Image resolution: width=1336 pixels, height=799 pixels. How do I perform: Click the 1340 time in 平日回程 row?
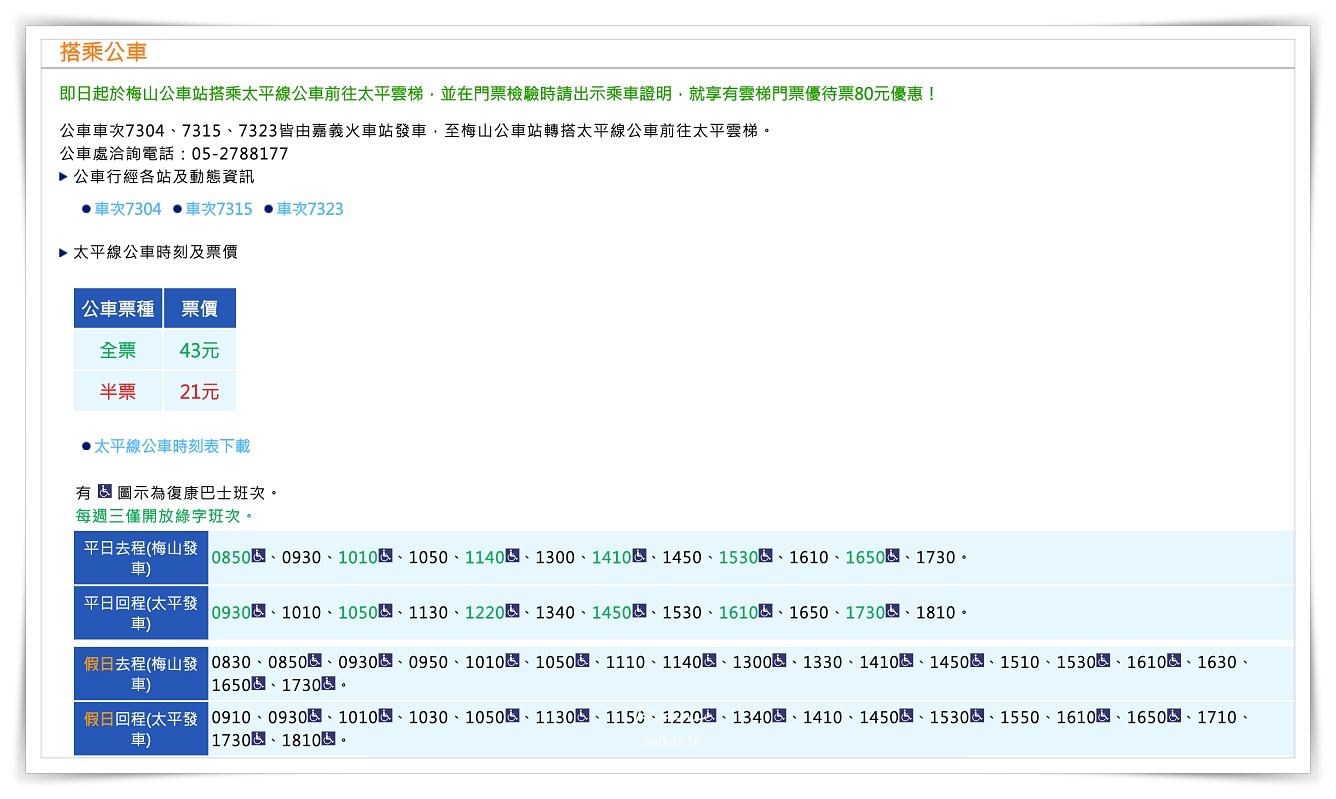[x=555, y=612]
